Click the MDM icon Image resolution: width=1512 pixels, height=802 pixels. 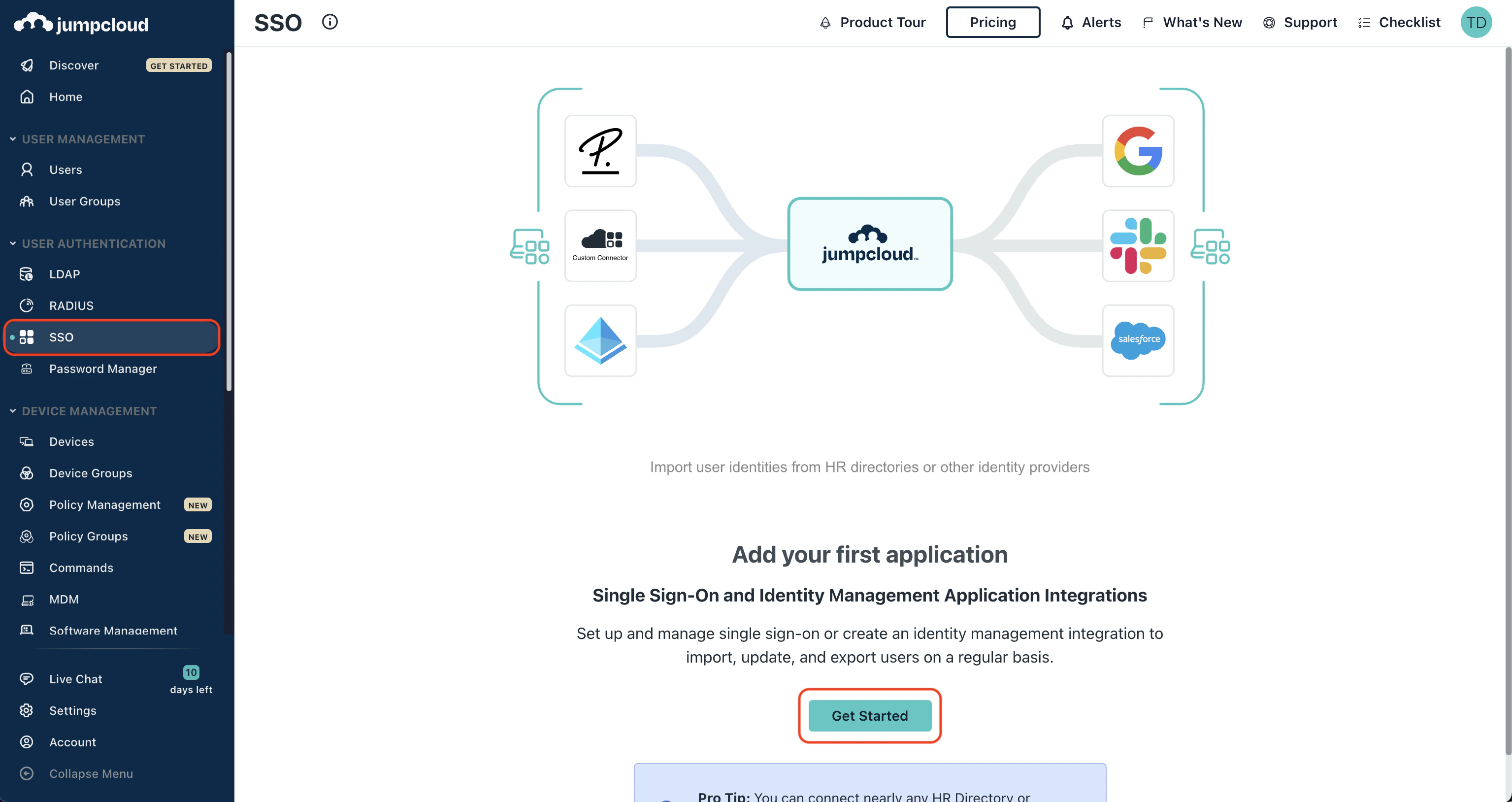(x=27, y=600)
